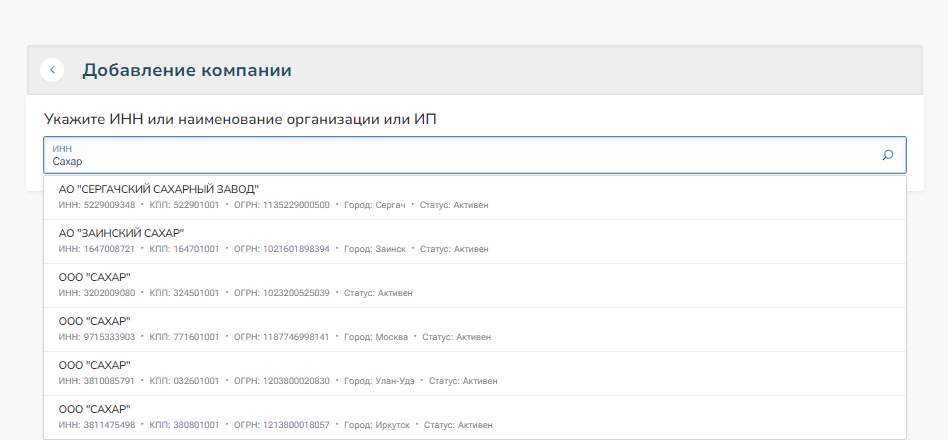Choose АО "ЗАИНСКИЙ САХАР" from list
Screen dimensions: 948x440
coord(121,233)
